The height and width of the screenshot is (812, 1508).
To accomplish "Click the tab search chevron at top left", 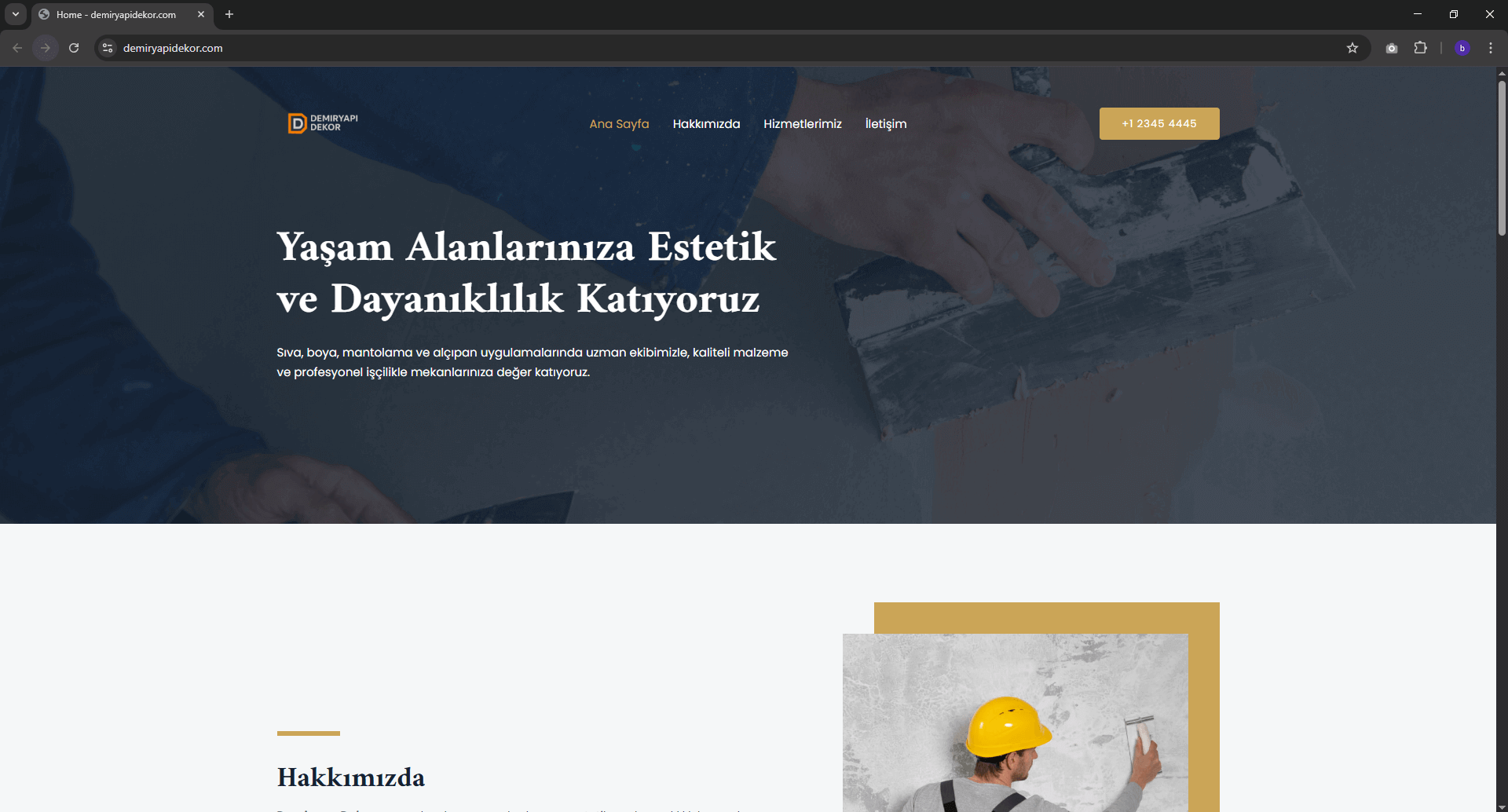I will [15, 13].
